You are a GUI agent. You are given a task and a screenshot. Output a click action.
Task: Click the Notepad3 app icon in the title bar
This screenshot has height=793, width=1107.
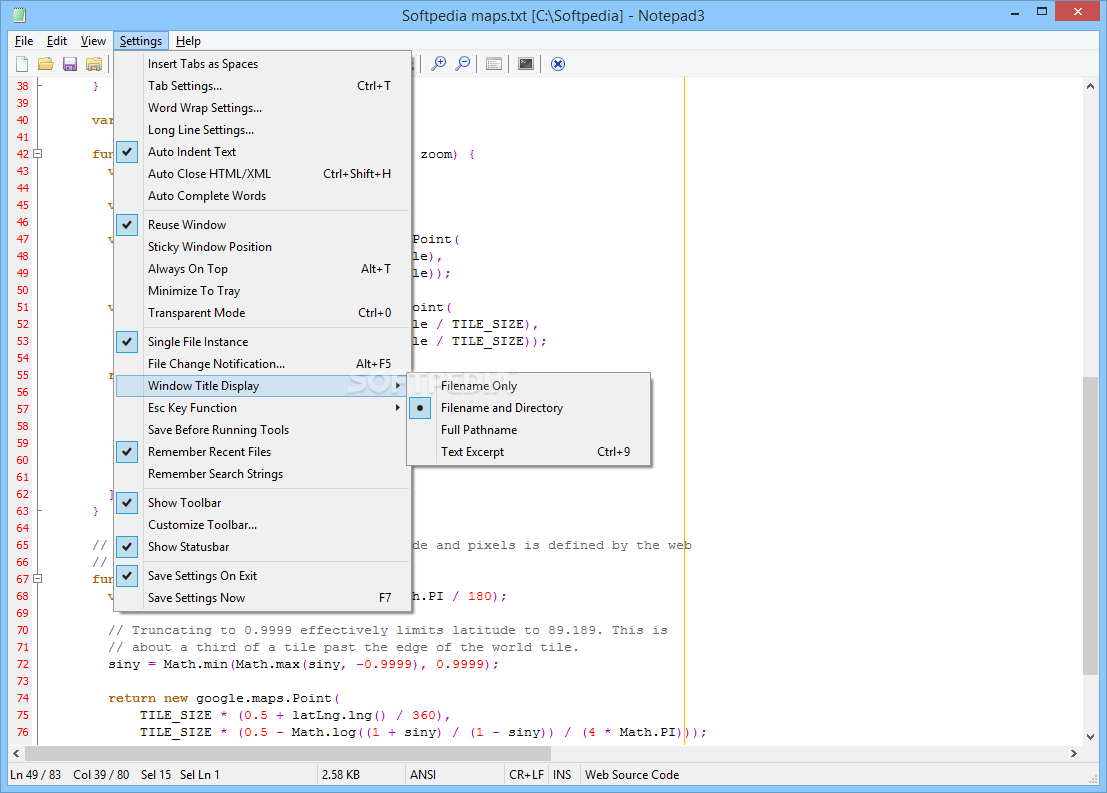[19, 15]
